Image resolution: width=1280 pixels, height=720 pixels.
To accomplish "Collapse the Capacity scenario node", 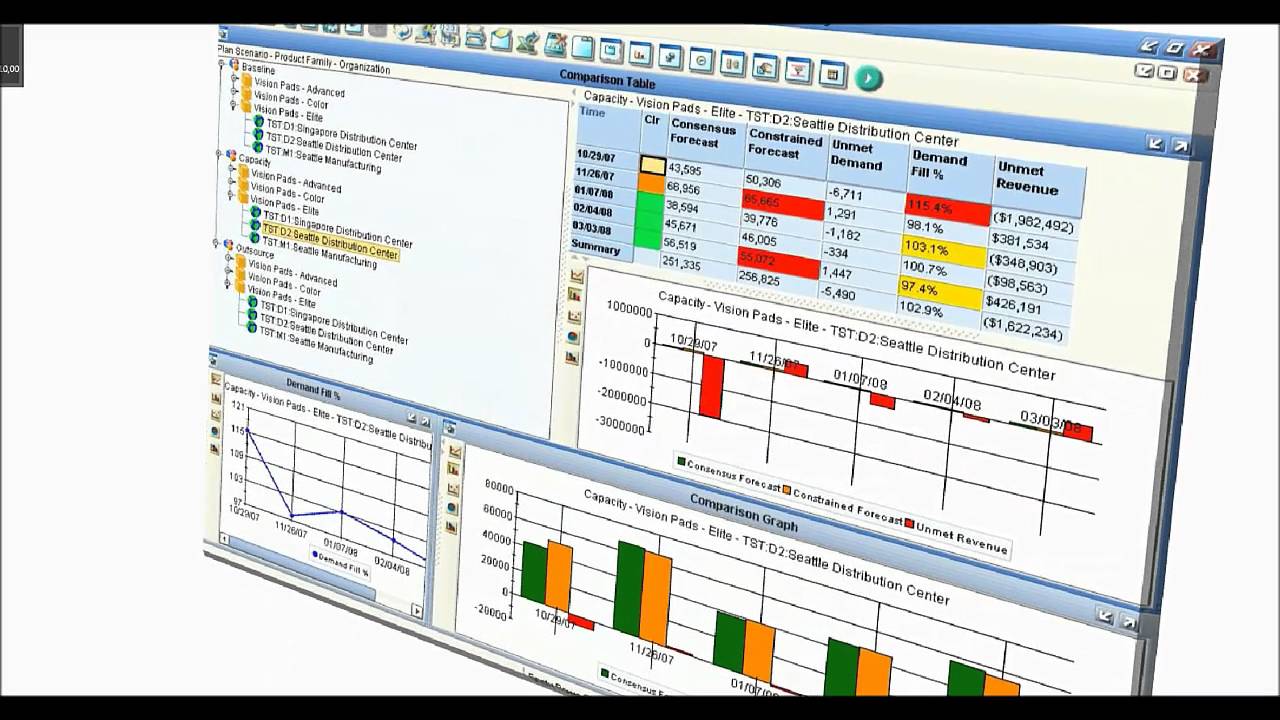I will tap(217, 152).
